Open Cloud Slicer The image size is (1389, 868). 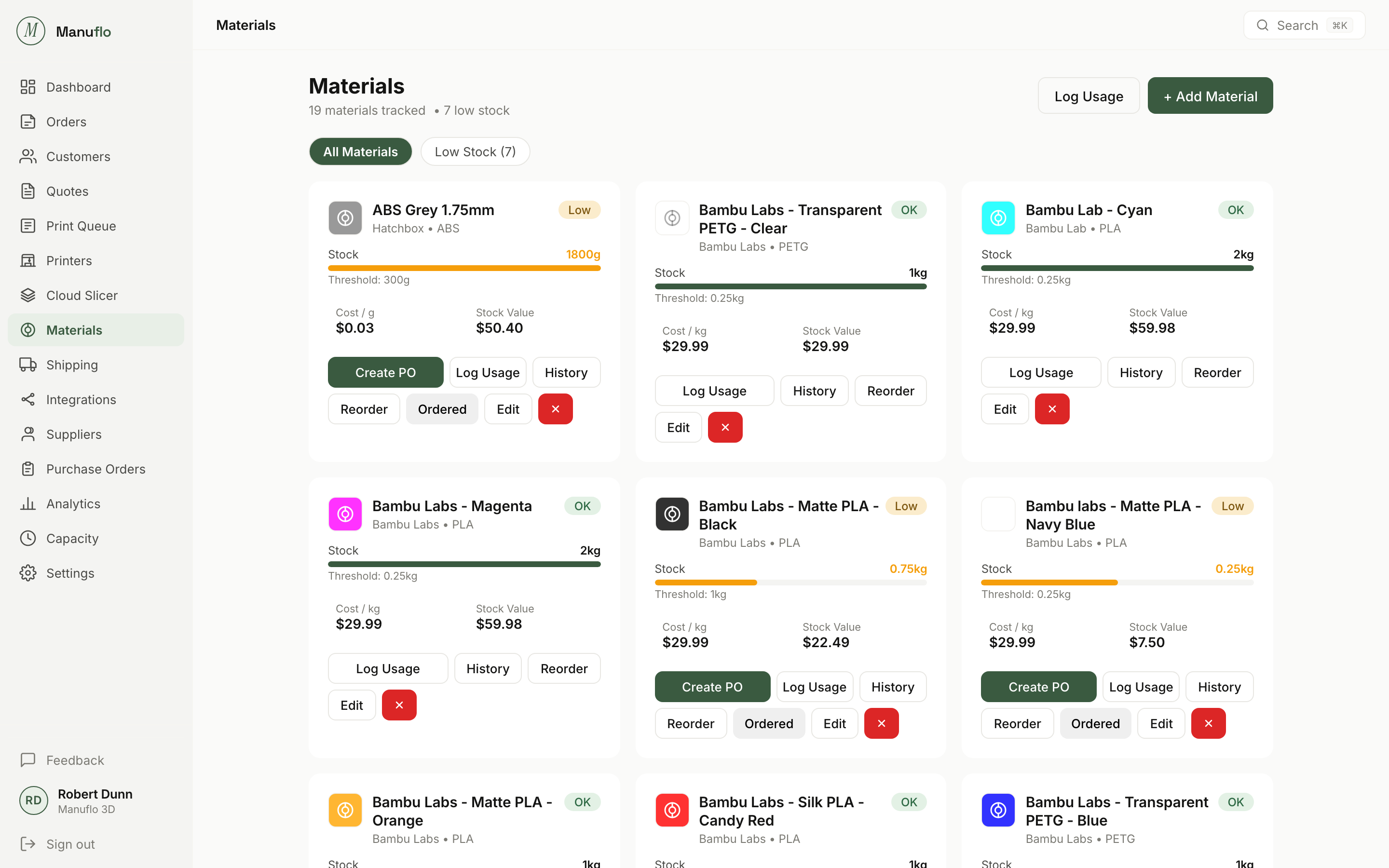tap(96, 296)
